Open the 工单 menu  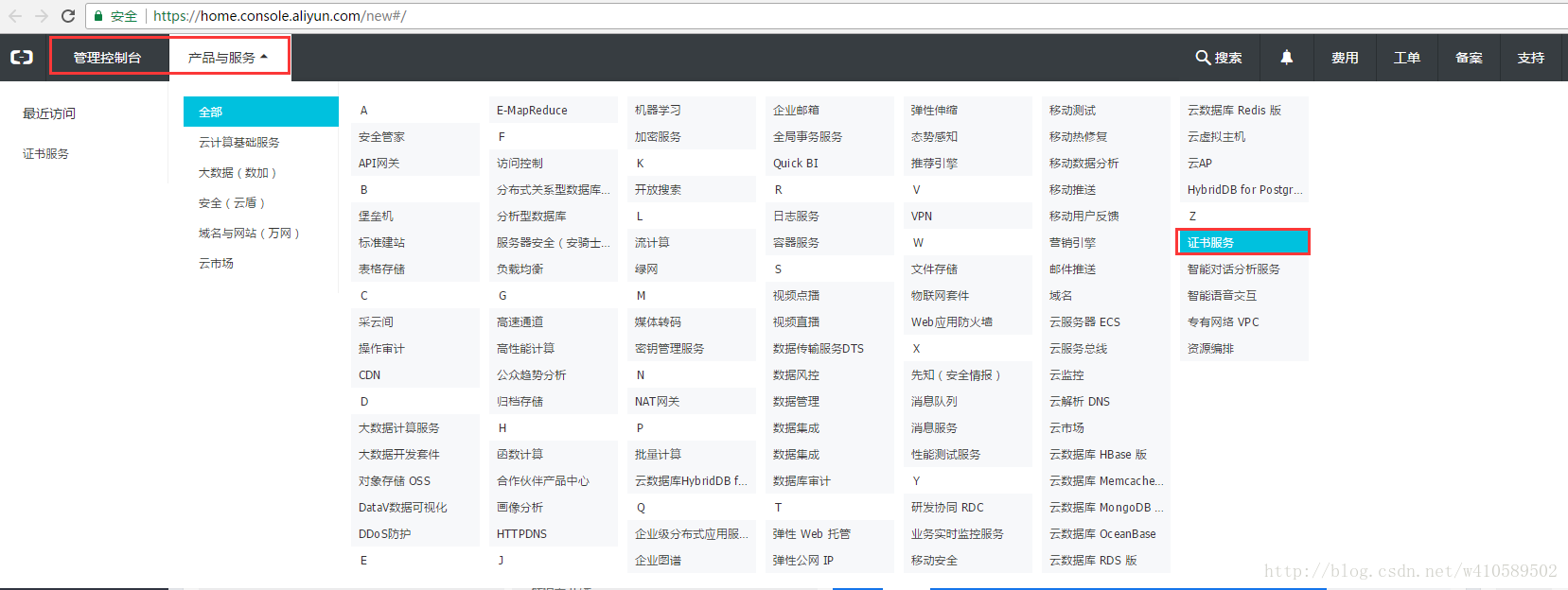(x=1407, y=58)
